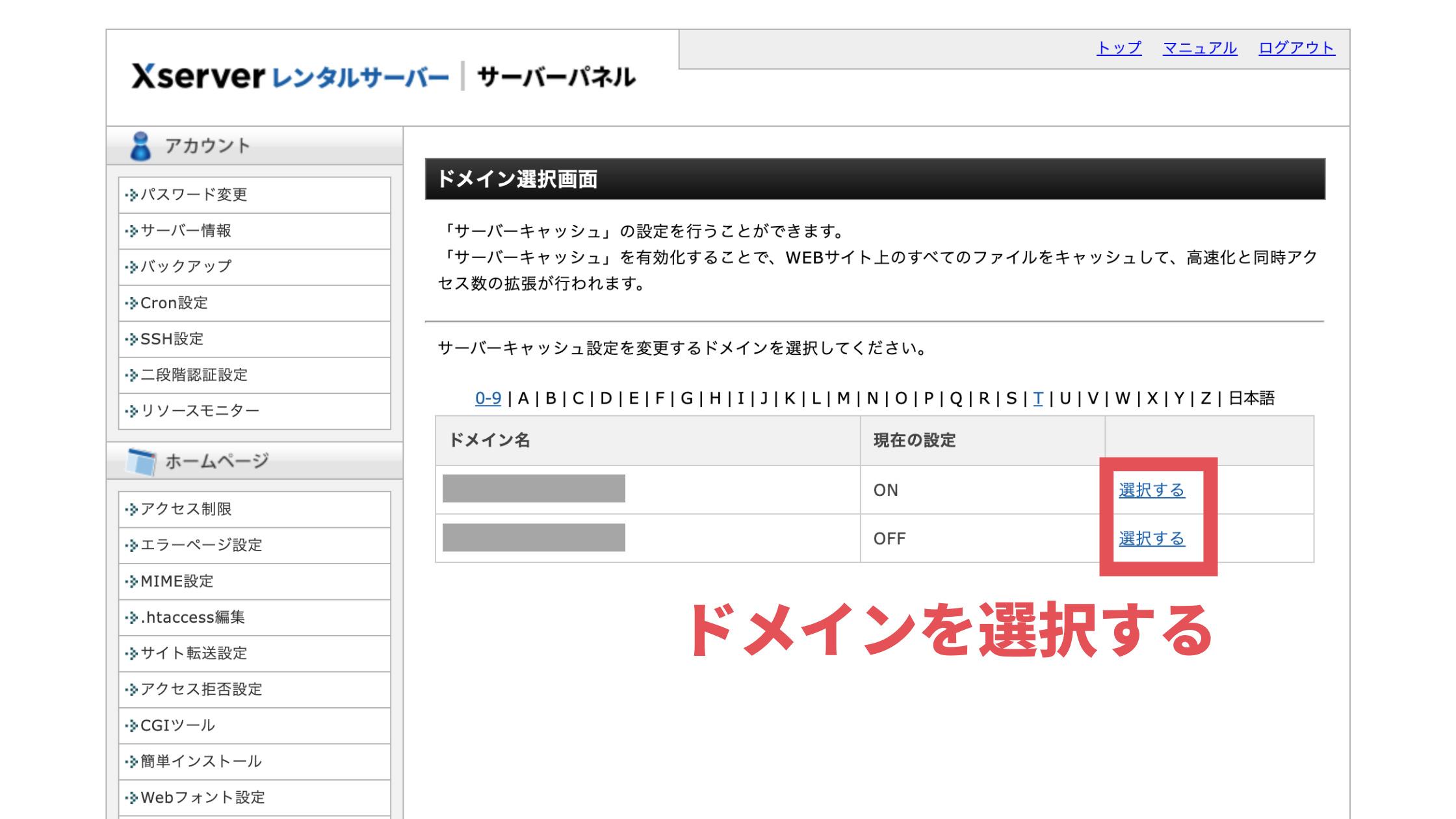Click the masked domain name in ON row
1456x819 pixels.
click(534, 488)
